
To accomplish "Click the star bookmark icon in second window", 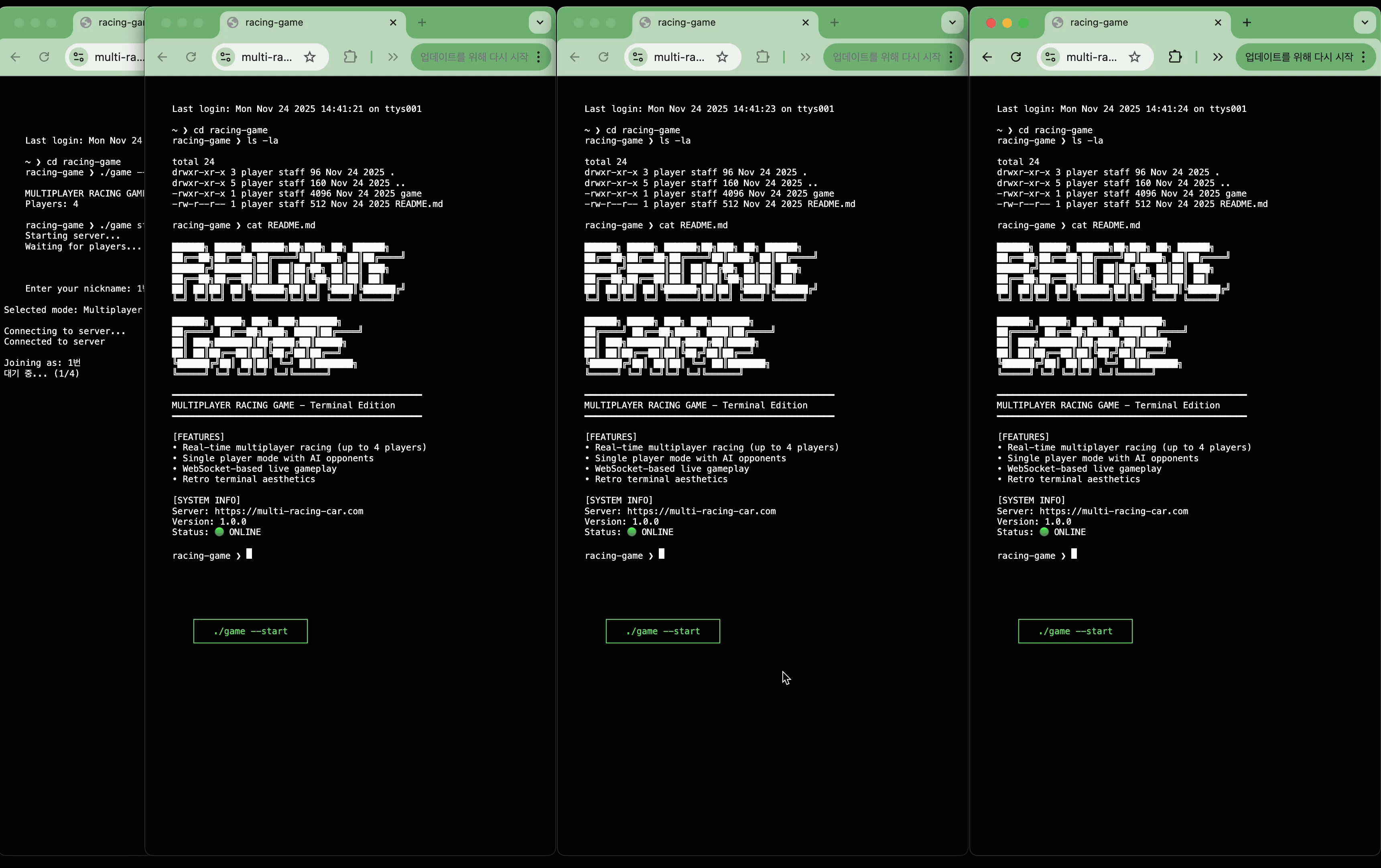I will (x=310, y=57).
